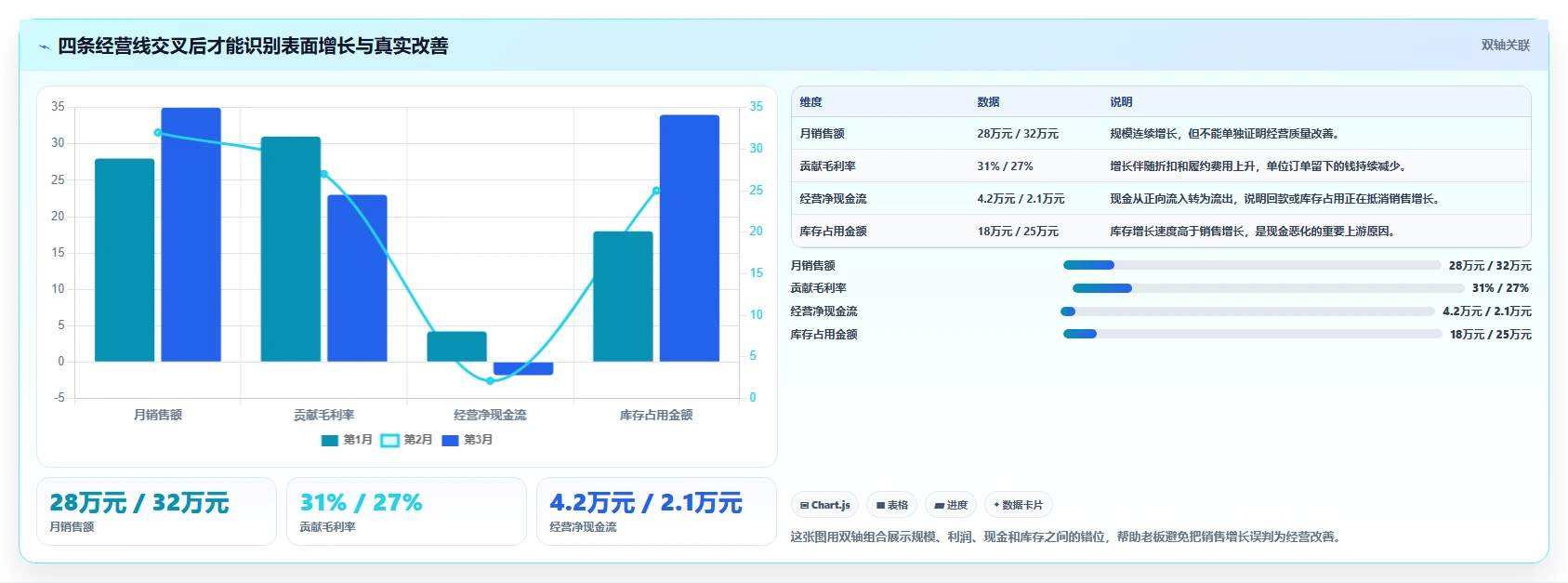Screen dimensions: 1568x583
Task: Click the 月销售额 progress bar
Action: pyautogui.click(x=1252, y=266)
